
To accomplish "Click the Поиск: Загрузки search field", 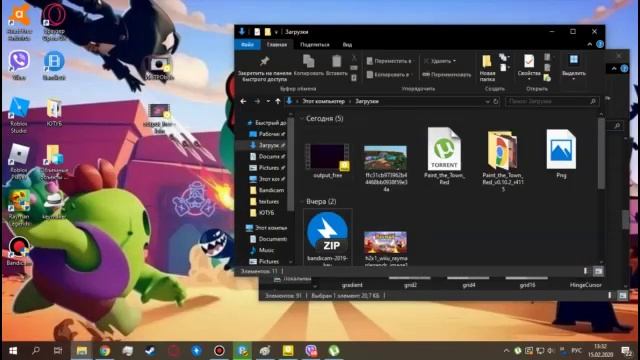I will (x=552, y=101).
